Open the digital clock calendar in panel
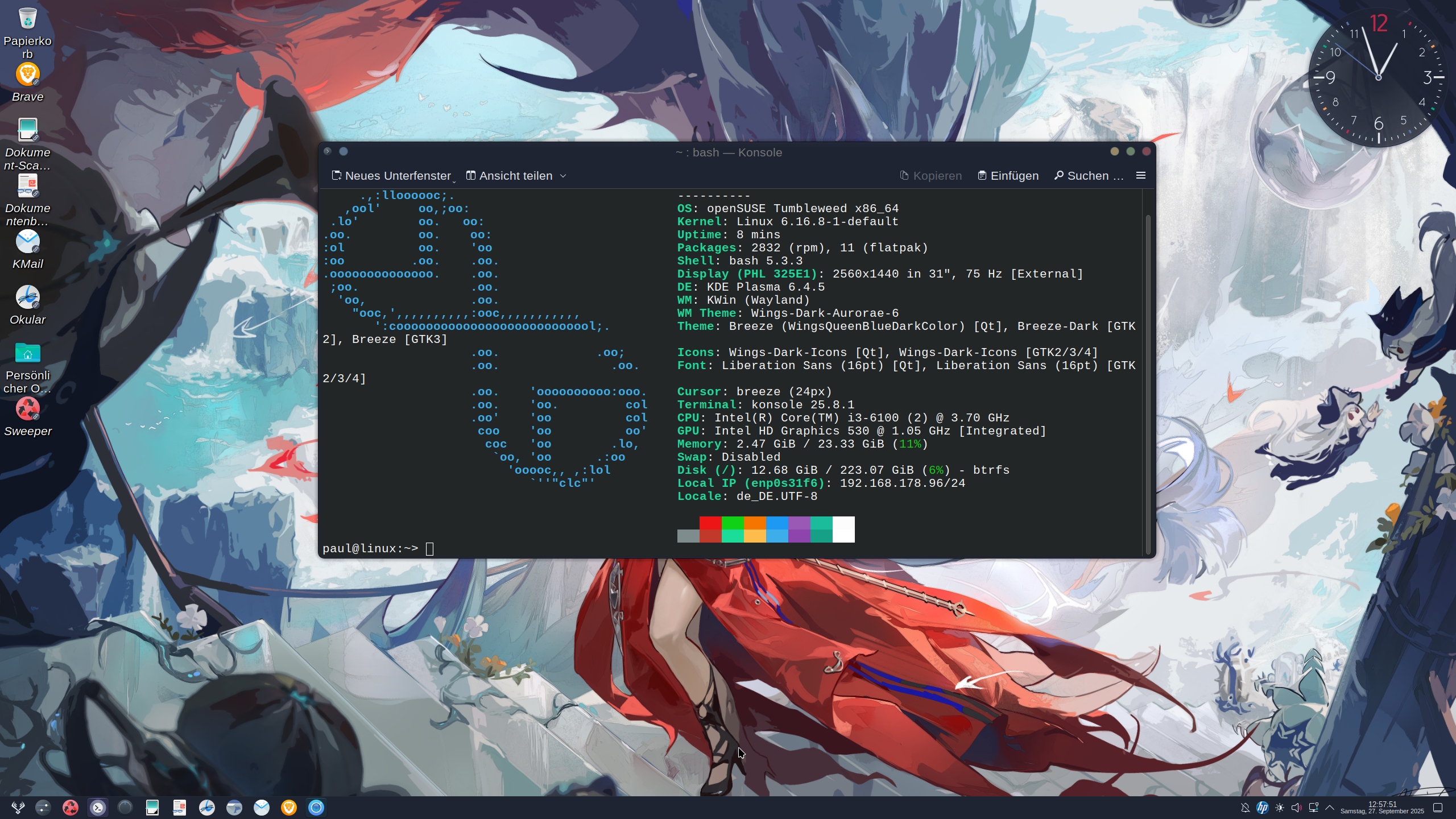 1382,808
